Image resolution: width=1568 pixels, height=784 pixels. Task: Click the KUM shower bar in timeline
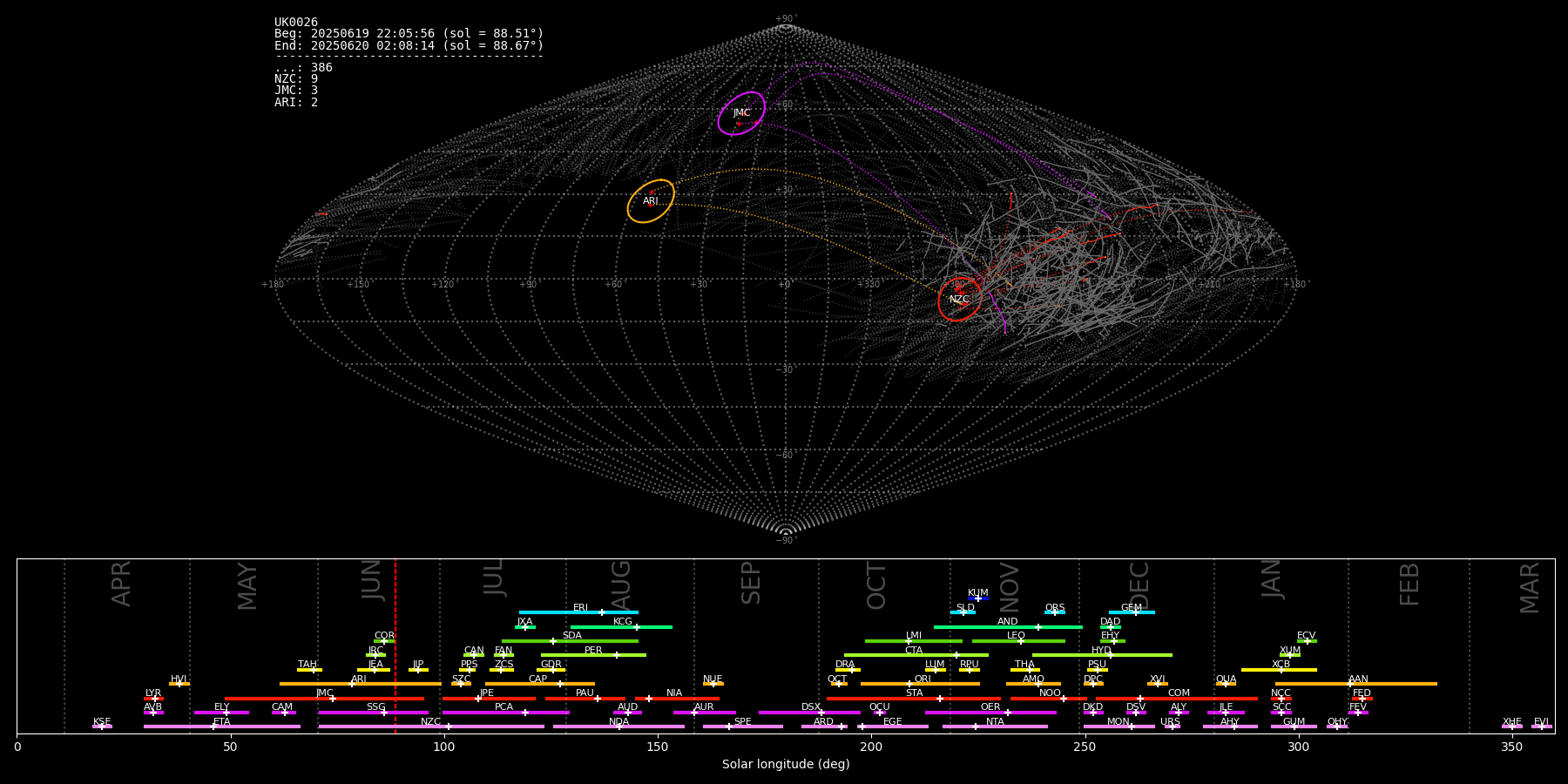pyautogui.click(x=978, y=598)
